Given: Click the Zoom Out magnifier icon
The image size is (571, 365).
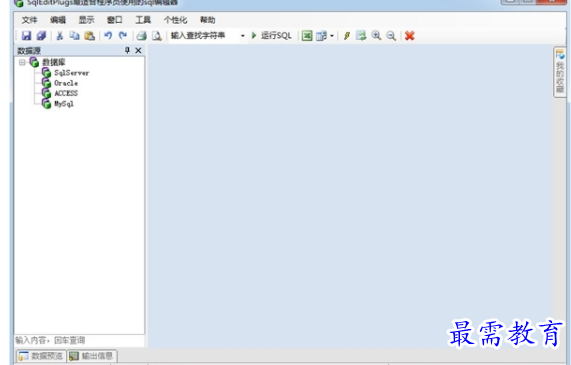Looking at the screenshot, I should point(391,36).
